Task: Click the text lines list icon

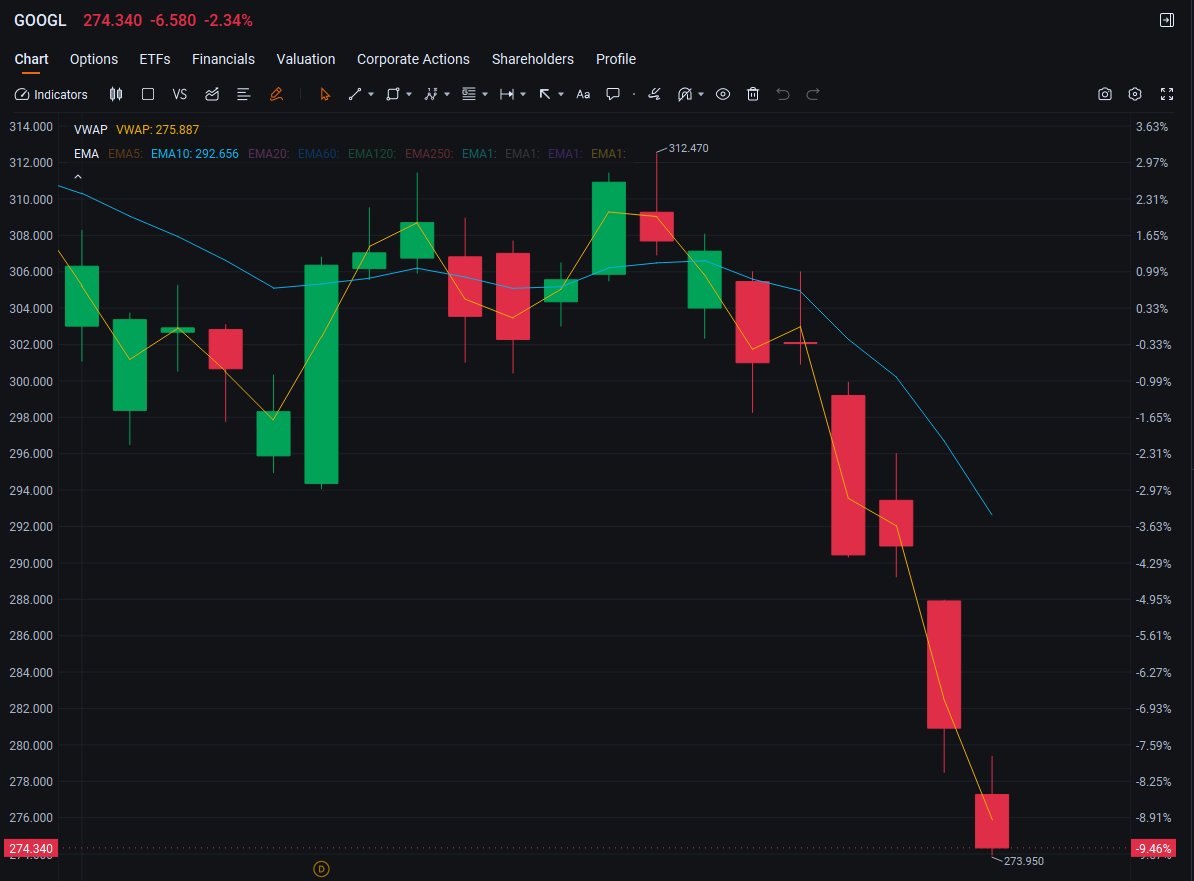Action: click(244, 94)
